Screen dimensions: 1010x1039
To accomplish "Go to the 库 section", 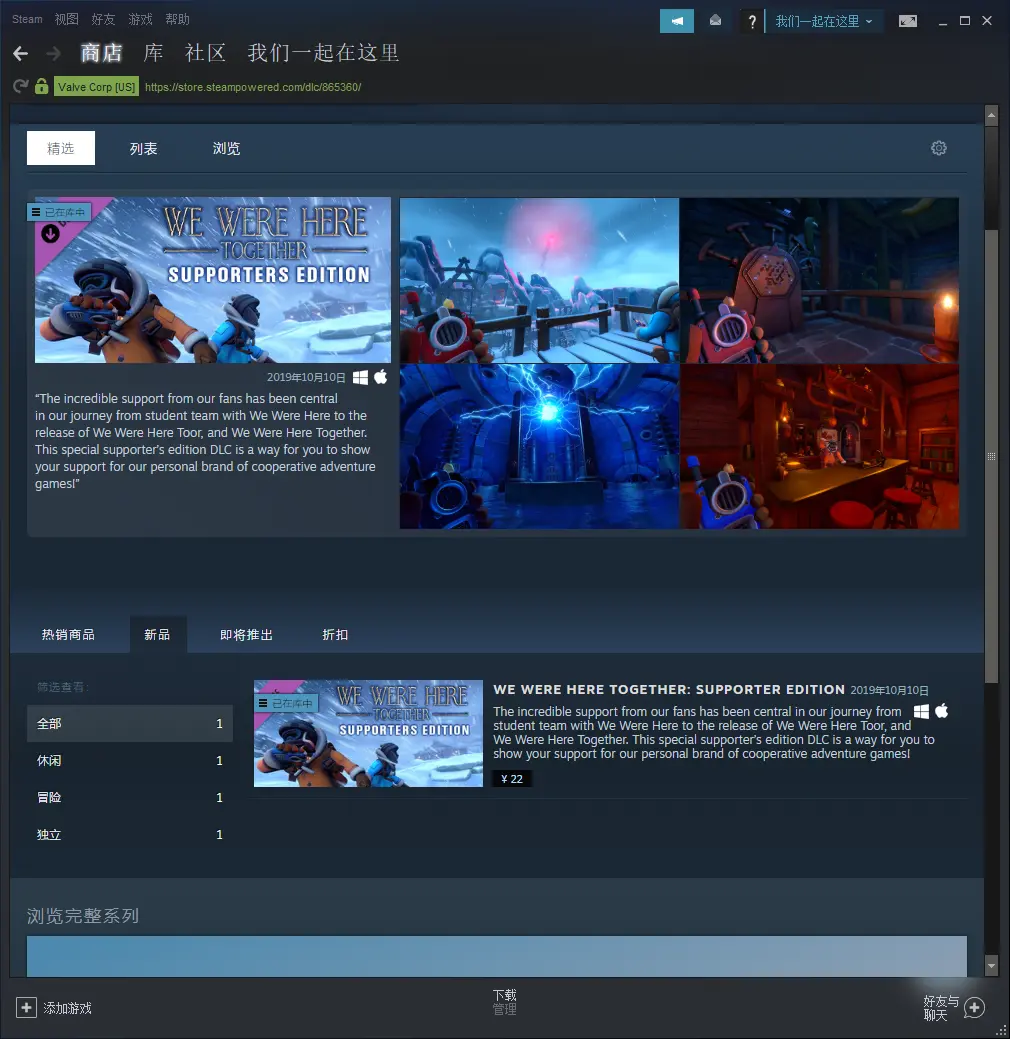I will pyautogui.click(x=154, y=53).
